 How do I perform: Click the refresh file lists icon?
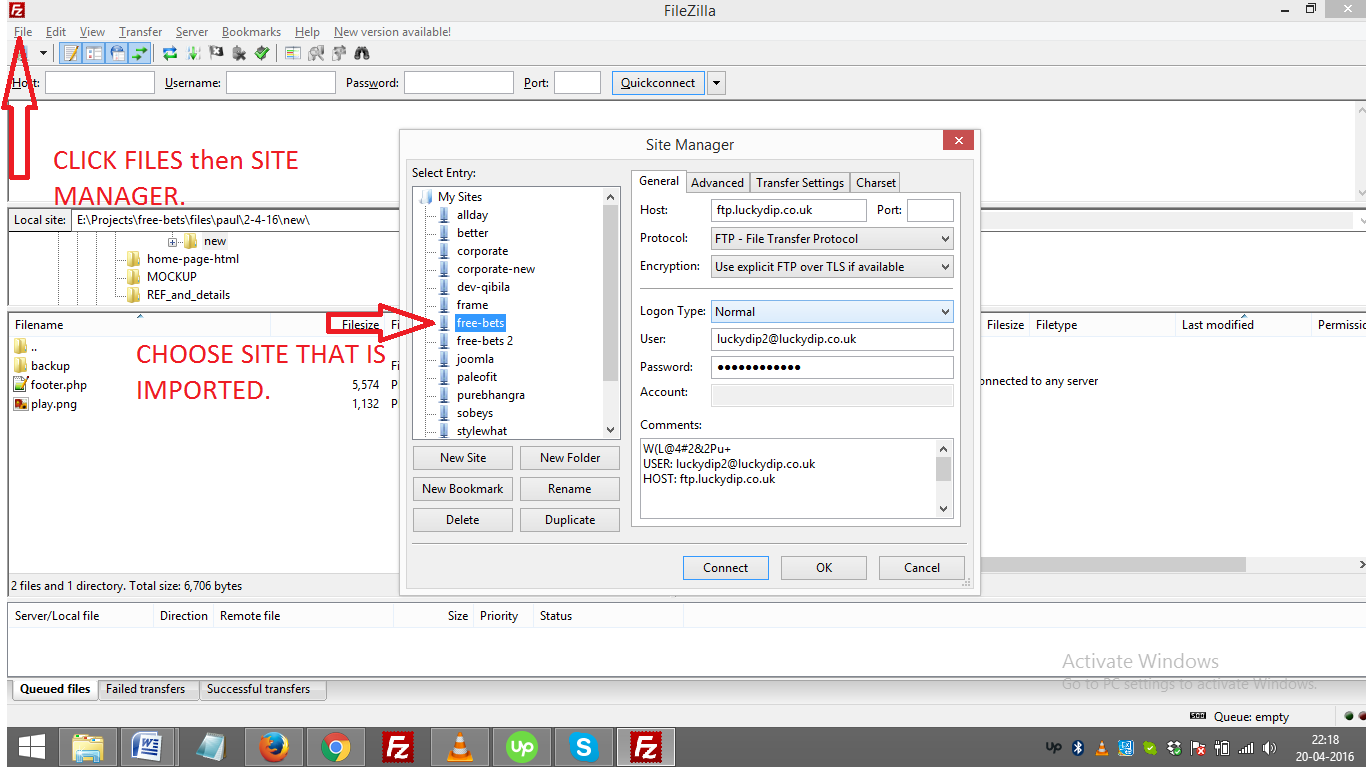pyautogui.click(x=170, y=53)
